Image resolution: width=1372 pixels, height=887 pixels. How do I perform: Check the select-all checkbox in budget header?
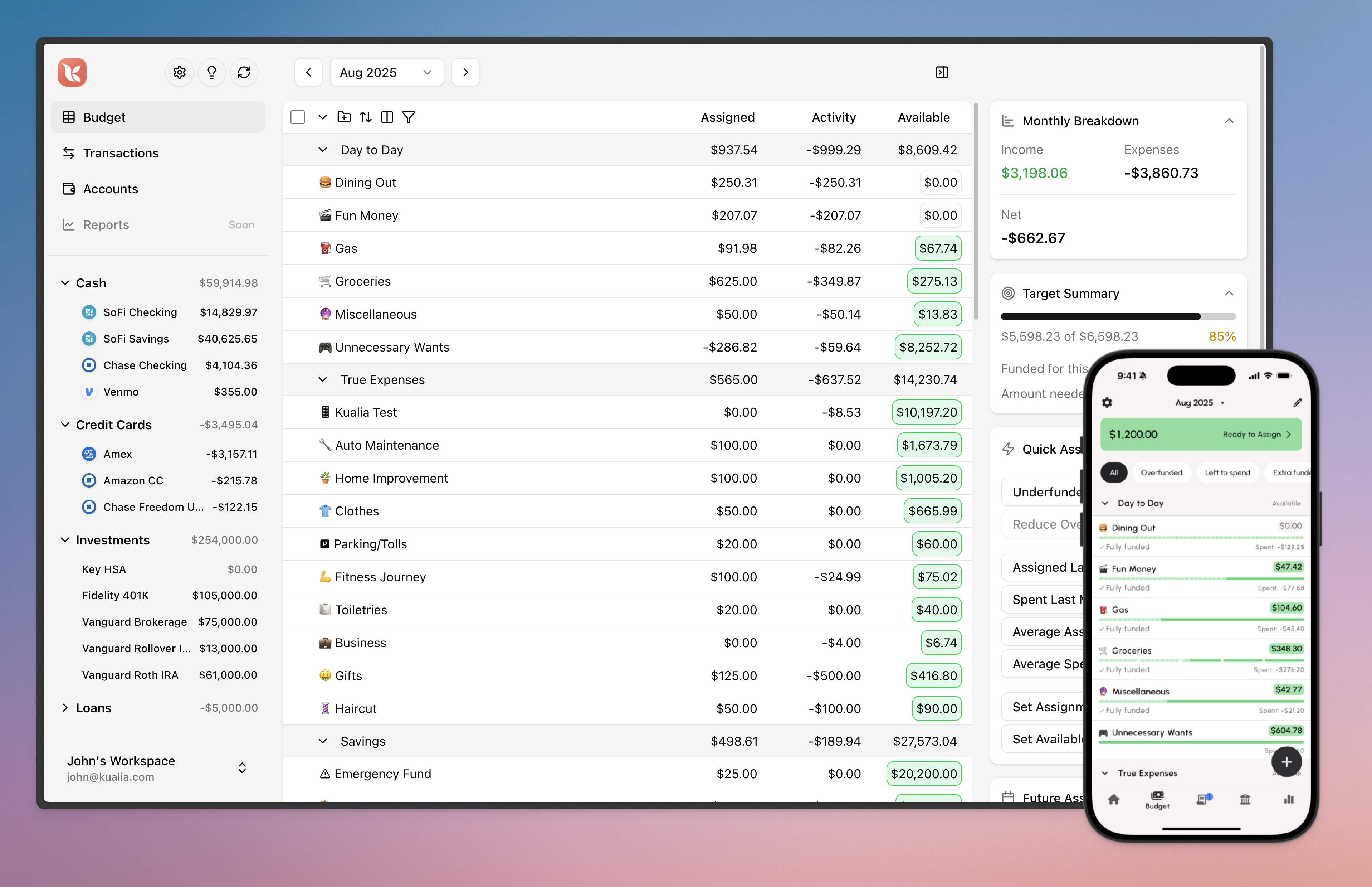(298, 117)
